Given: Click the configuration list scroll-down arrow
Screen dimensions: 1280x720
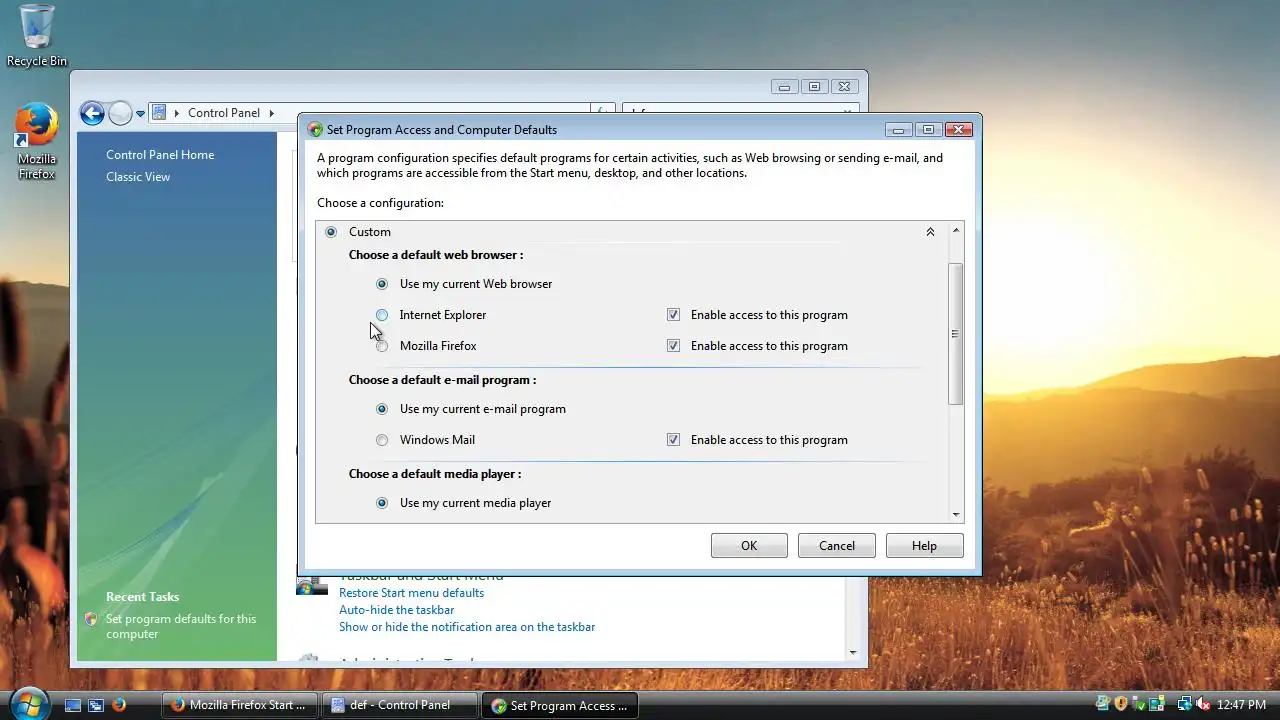Looking at the screenshot, I should click(x=956, y=515).
